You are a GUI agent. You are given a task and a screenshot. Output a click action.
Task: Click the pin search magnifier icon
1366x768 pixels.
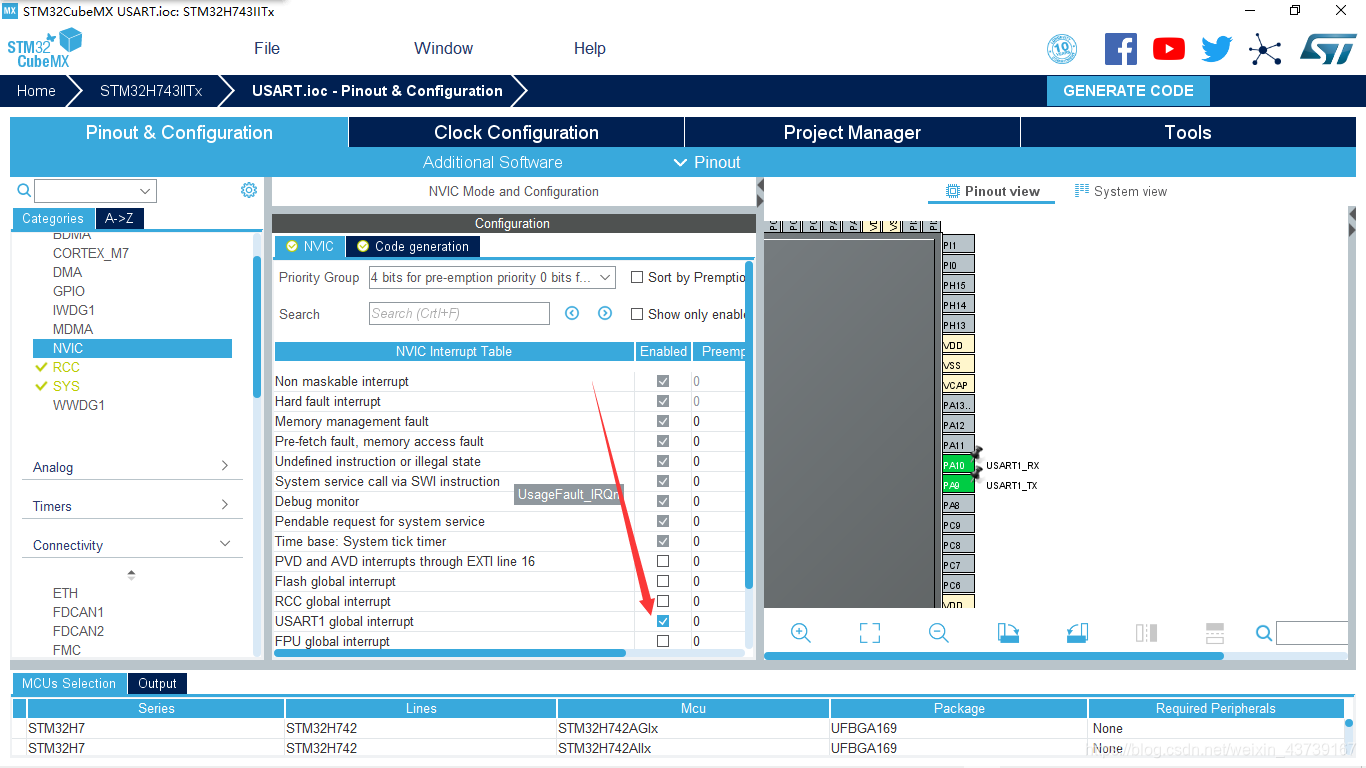pos(1264,633)
